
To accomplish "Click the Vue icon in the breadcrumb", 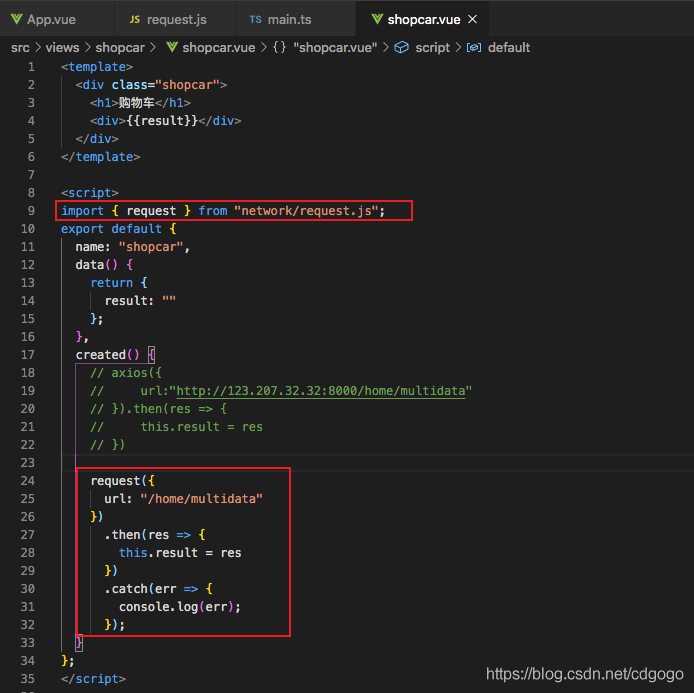I will click(172, 47).
